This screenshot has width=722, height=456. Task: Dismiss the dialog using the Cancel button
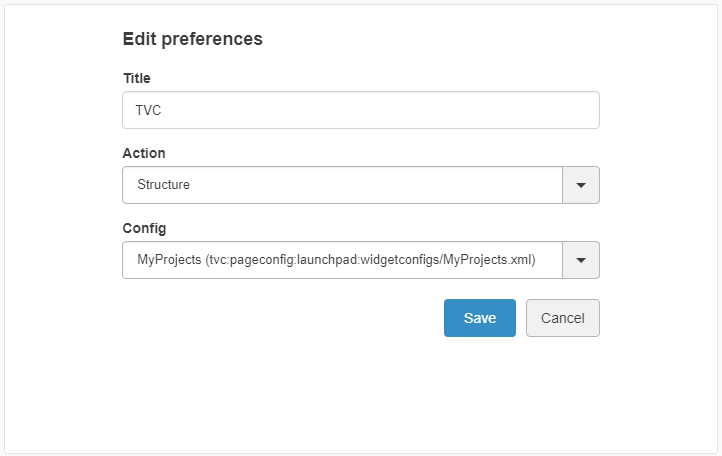562,318
